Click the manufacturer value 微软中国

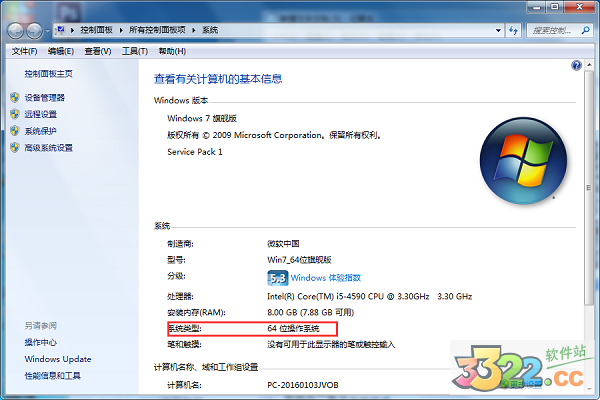coord(283,244)
